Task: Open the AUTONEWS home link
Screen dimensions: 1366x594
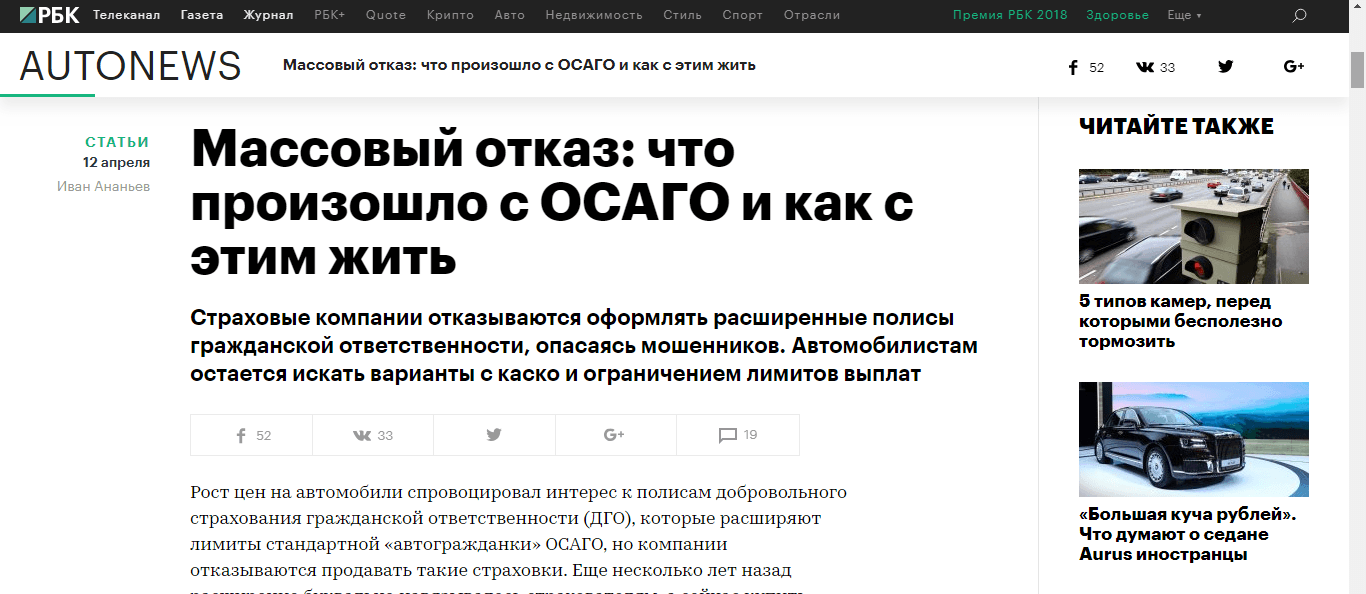Action: pos(130,66)
